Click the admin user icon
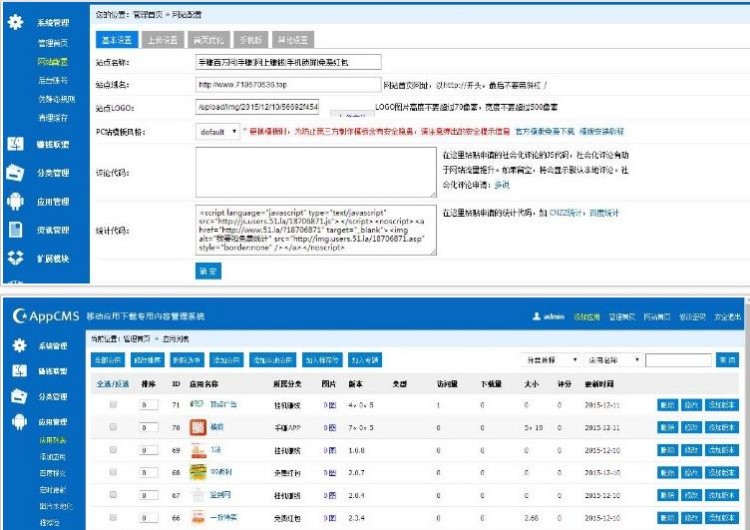The height and width of the screenshot is (530, 750). coord(536,317)
